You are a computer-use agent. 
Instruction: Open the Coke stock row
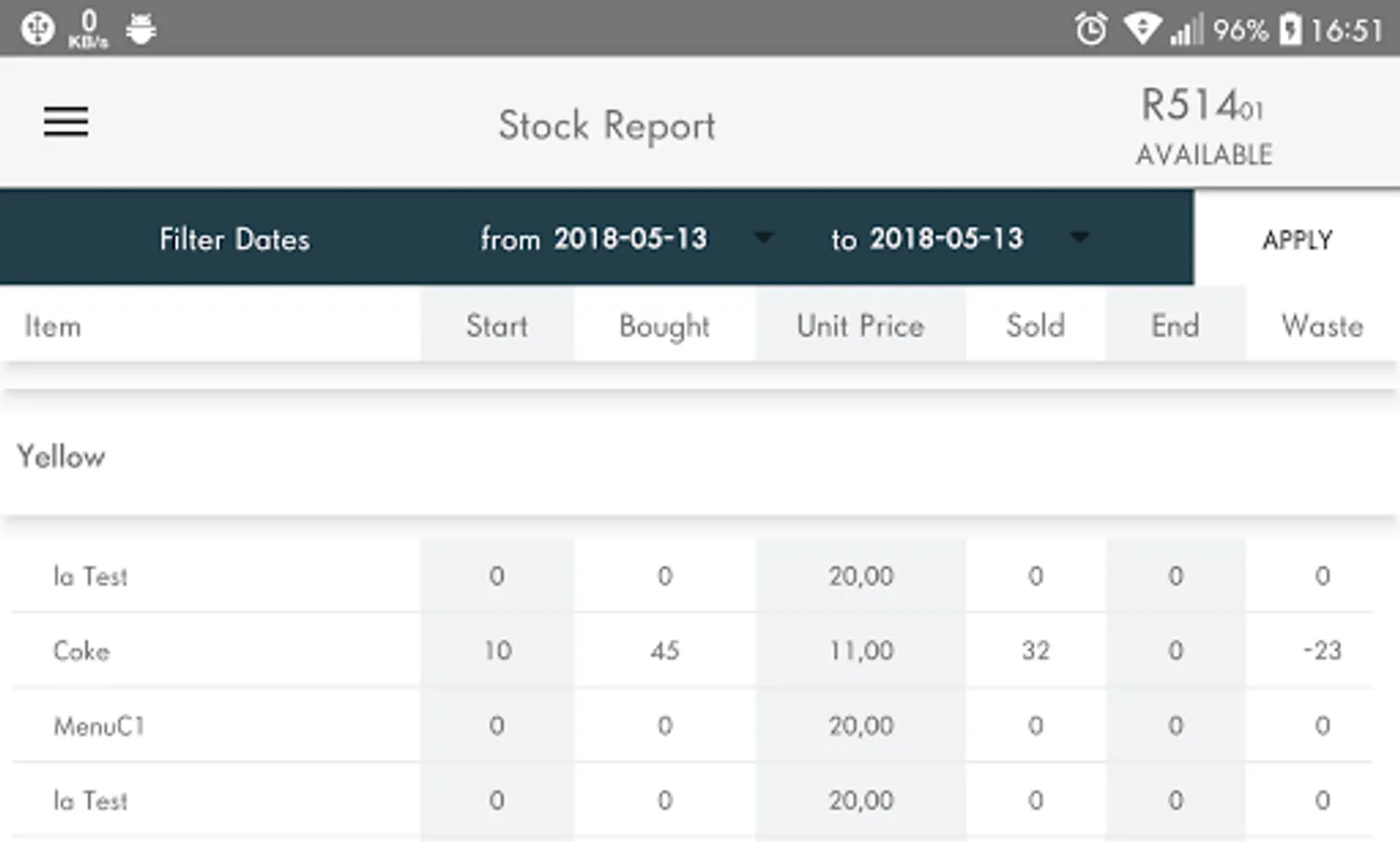[x=81, y=651]
